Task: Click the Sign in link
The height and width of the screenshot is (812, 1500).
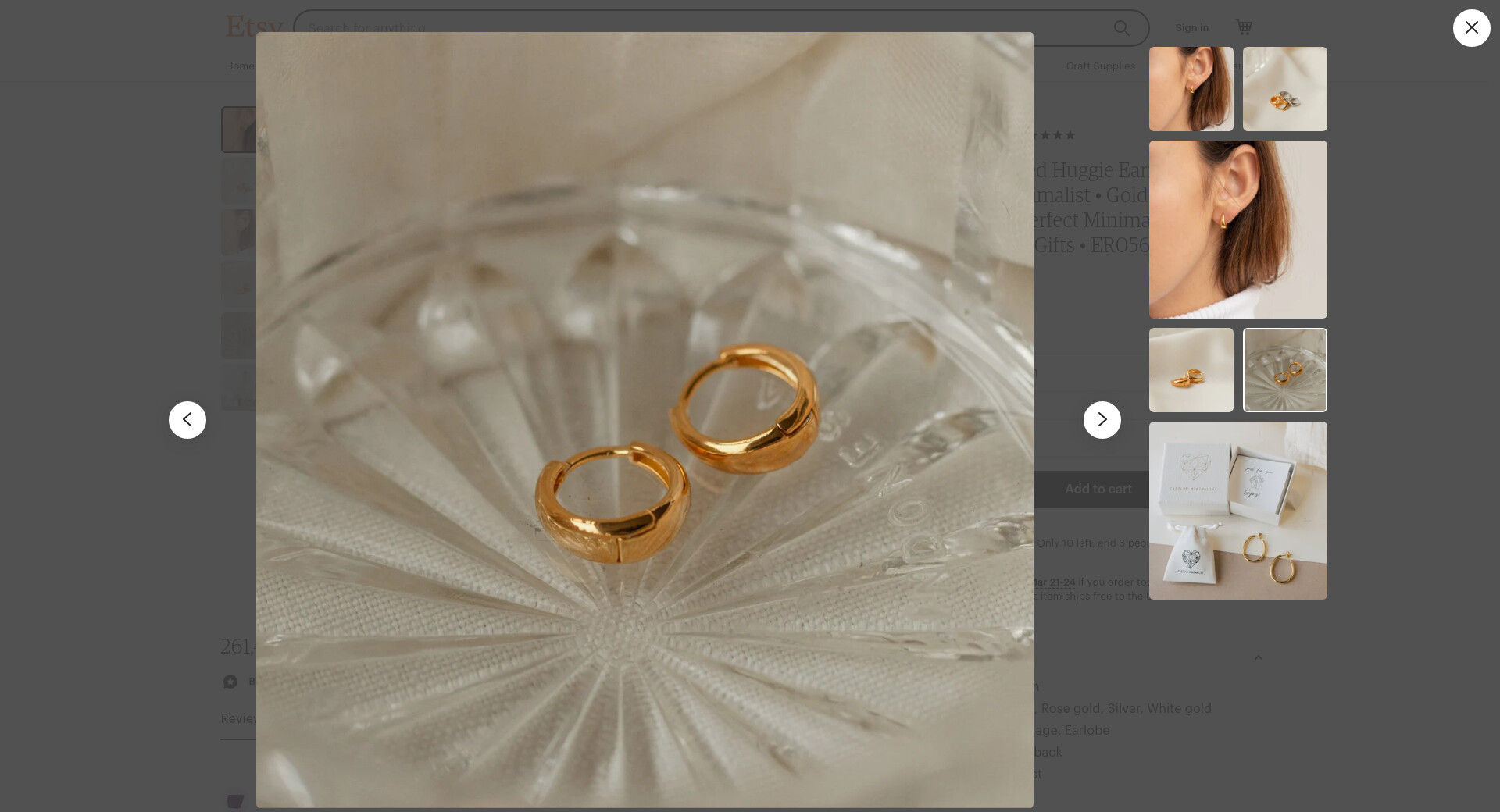Action: tap(1191, 28)
